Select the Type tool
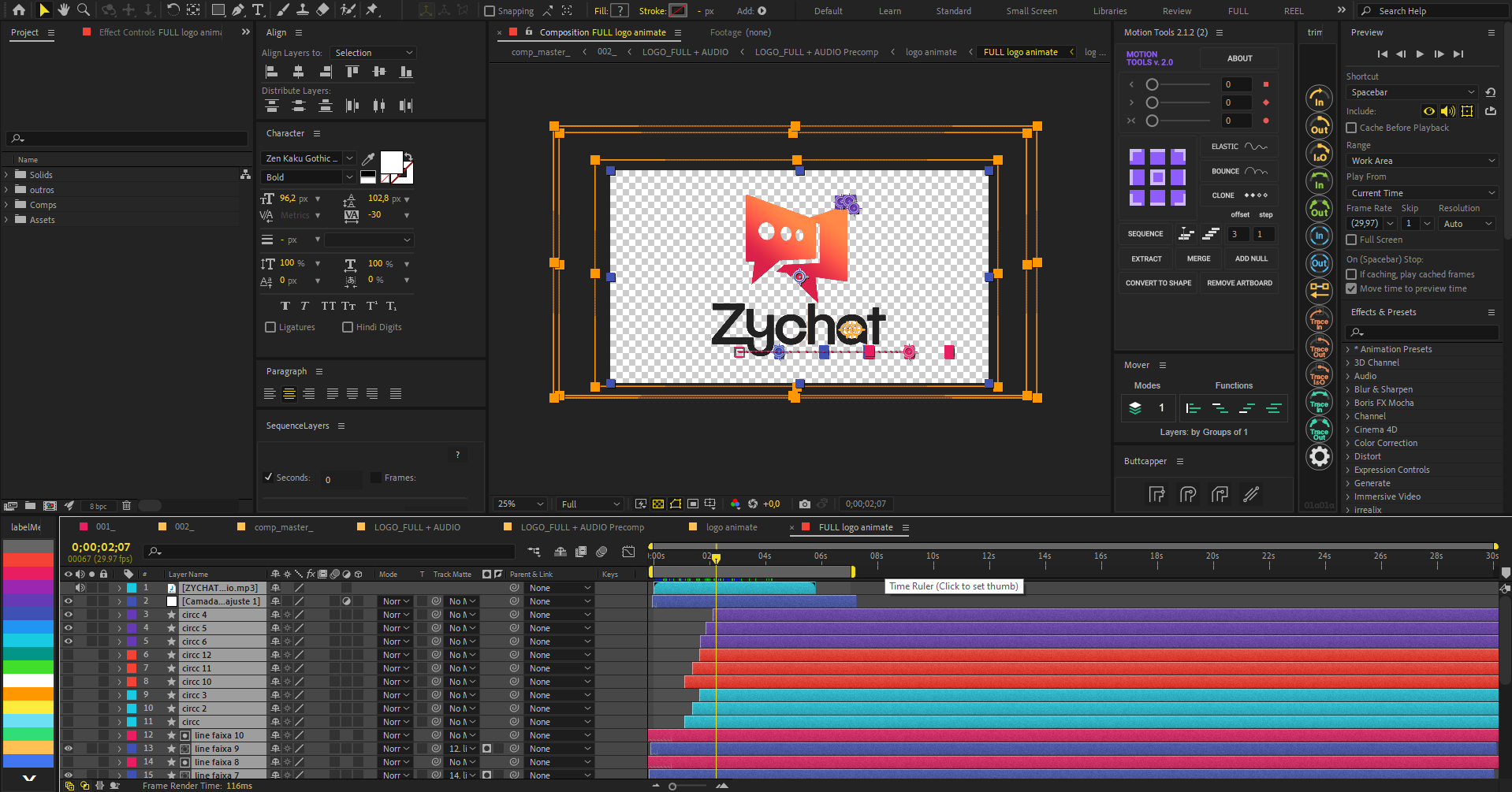 (258, 10)
